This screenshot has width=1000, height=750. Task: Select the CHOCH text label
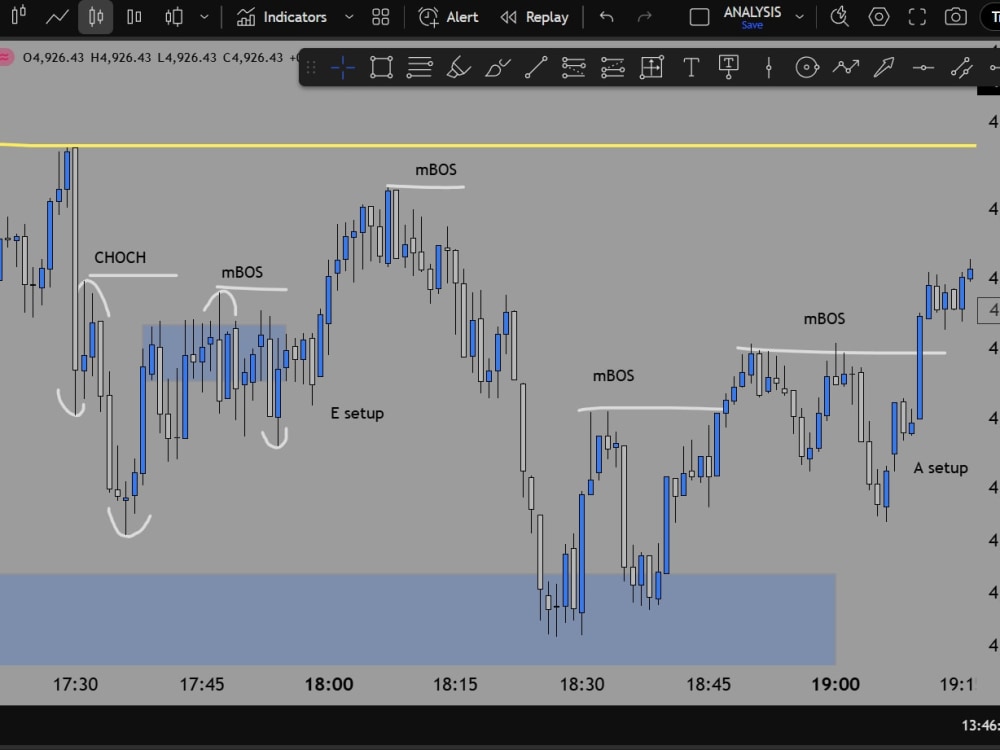(x=120, y=257)
